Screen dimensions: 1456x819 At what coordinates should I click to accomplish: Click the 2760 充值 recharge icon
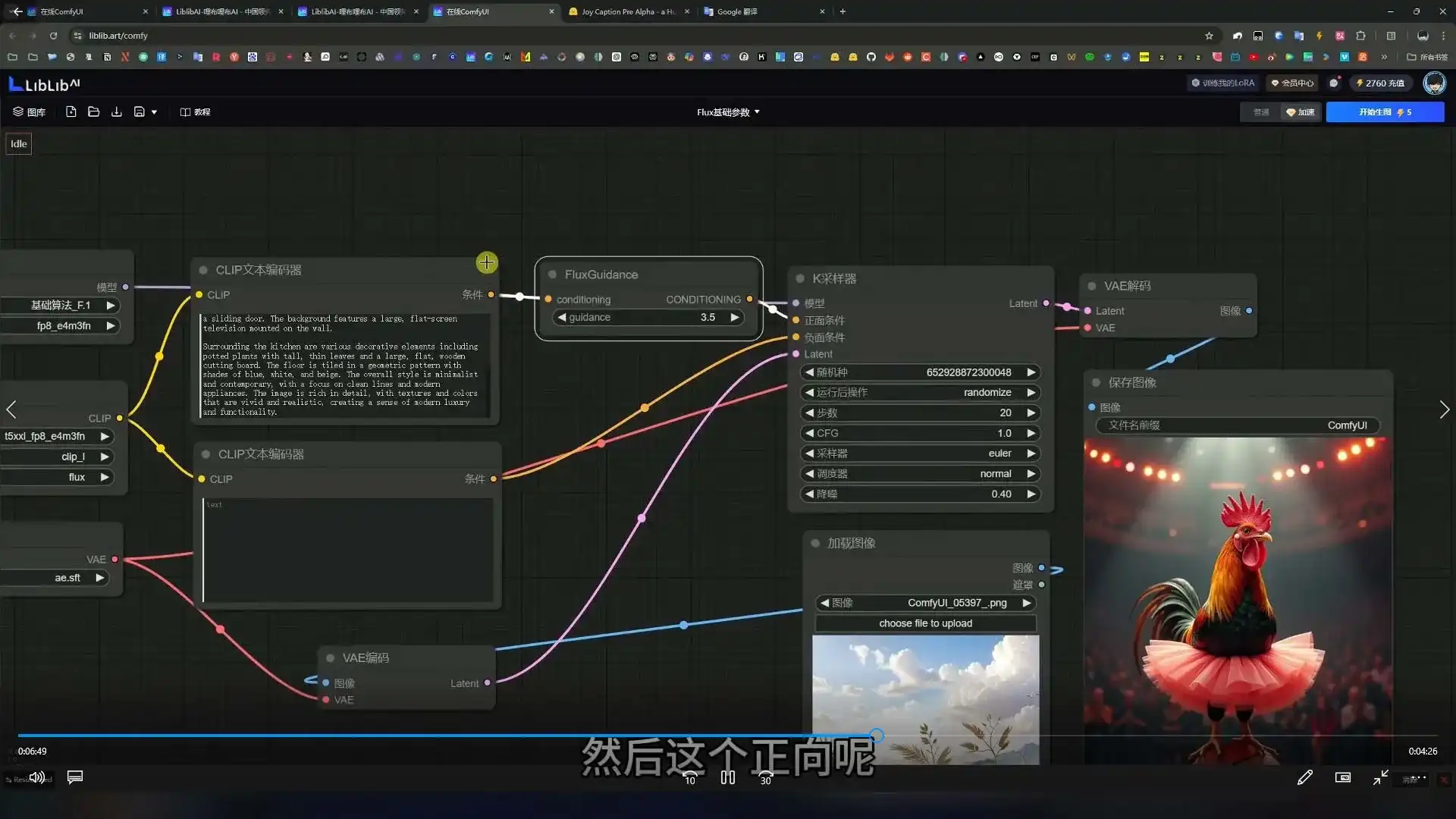[x=1381, y=83]
